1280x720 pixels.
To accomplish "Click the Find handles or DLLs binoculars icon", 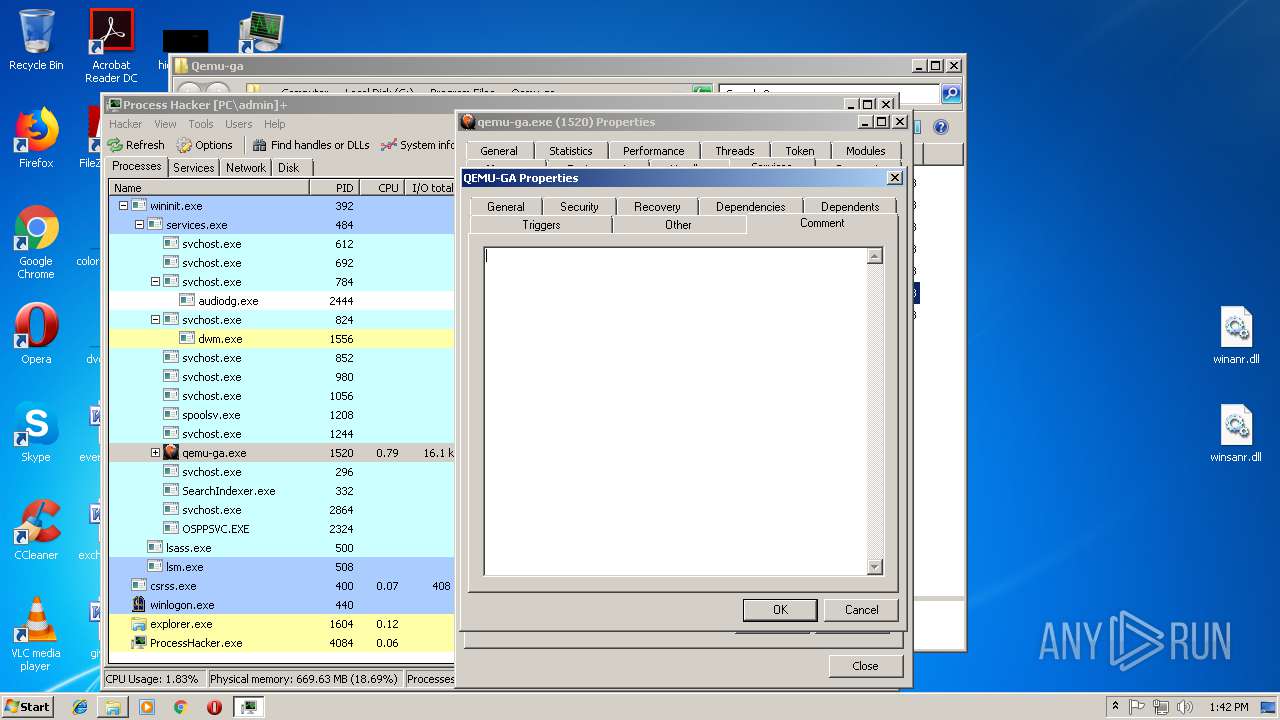I will click(x=260, y=145).
